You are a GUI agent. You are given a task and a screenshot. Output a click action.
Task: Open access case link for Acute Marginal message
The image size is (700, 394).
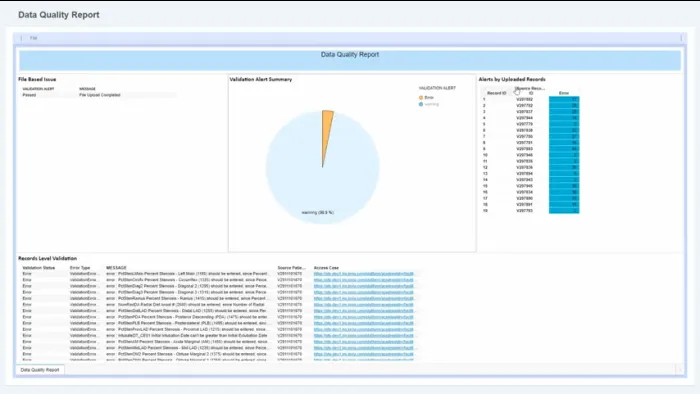(364, 342)
